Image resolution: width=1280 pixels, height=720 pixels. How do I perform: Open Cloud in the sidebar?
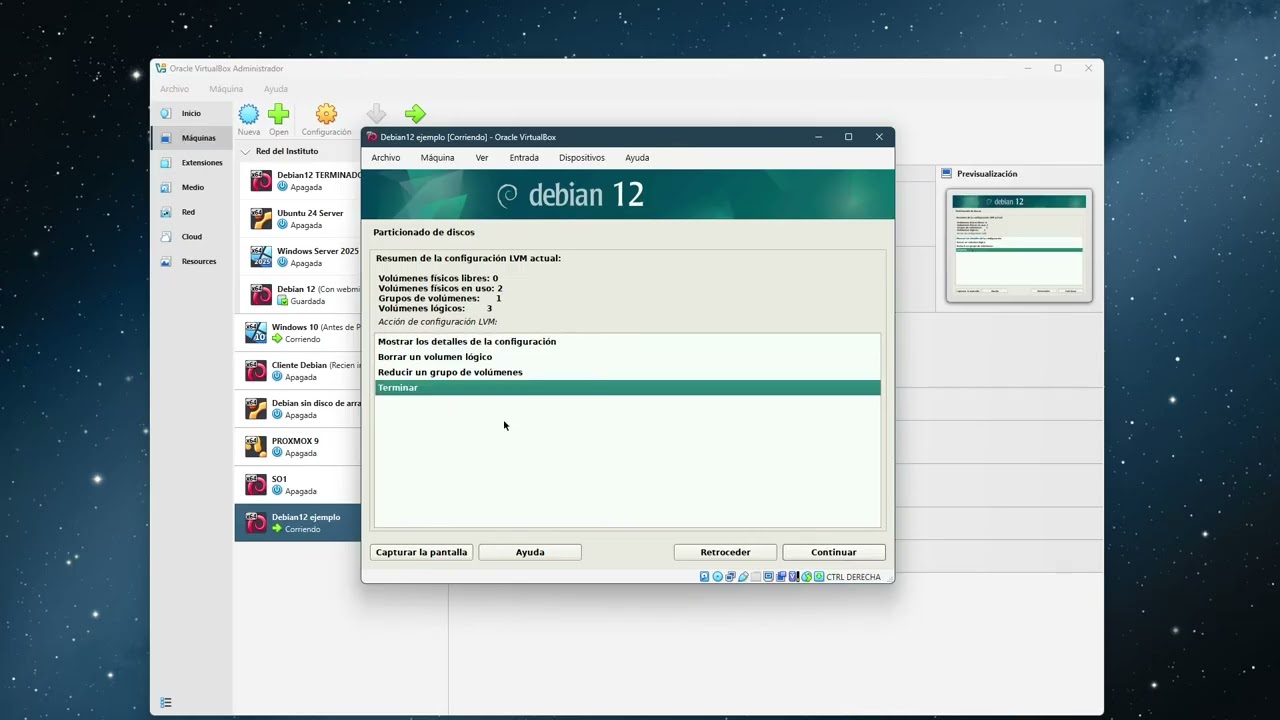(x=192, y=237)
